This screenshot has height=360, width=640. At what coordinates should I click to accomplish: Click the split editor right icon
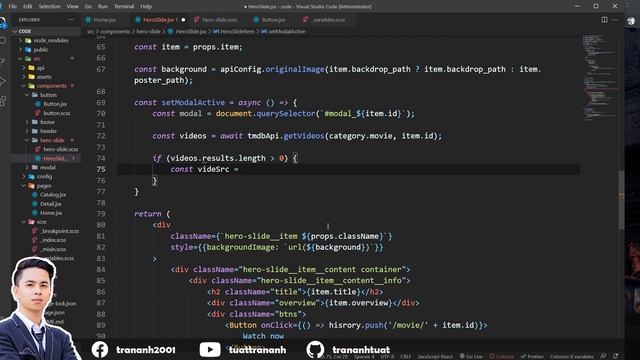click(x=604, y=20)
